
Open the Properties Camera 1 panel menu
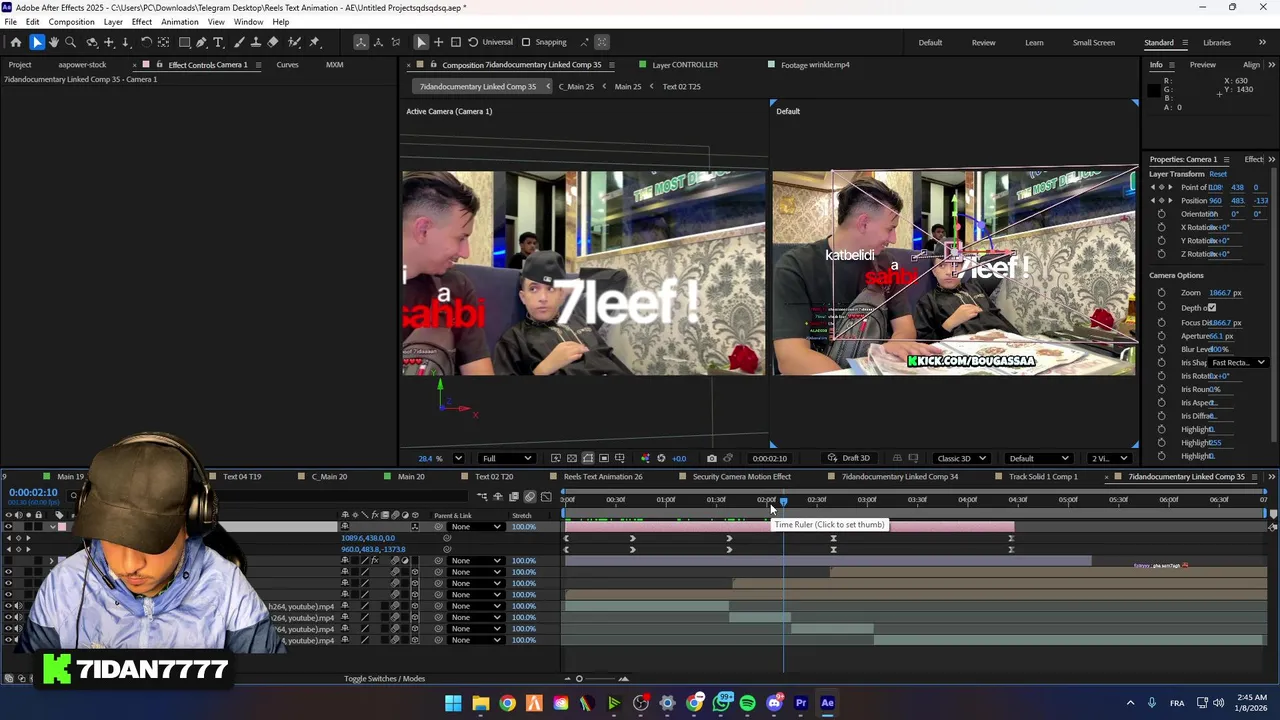tap(1228, 159)
